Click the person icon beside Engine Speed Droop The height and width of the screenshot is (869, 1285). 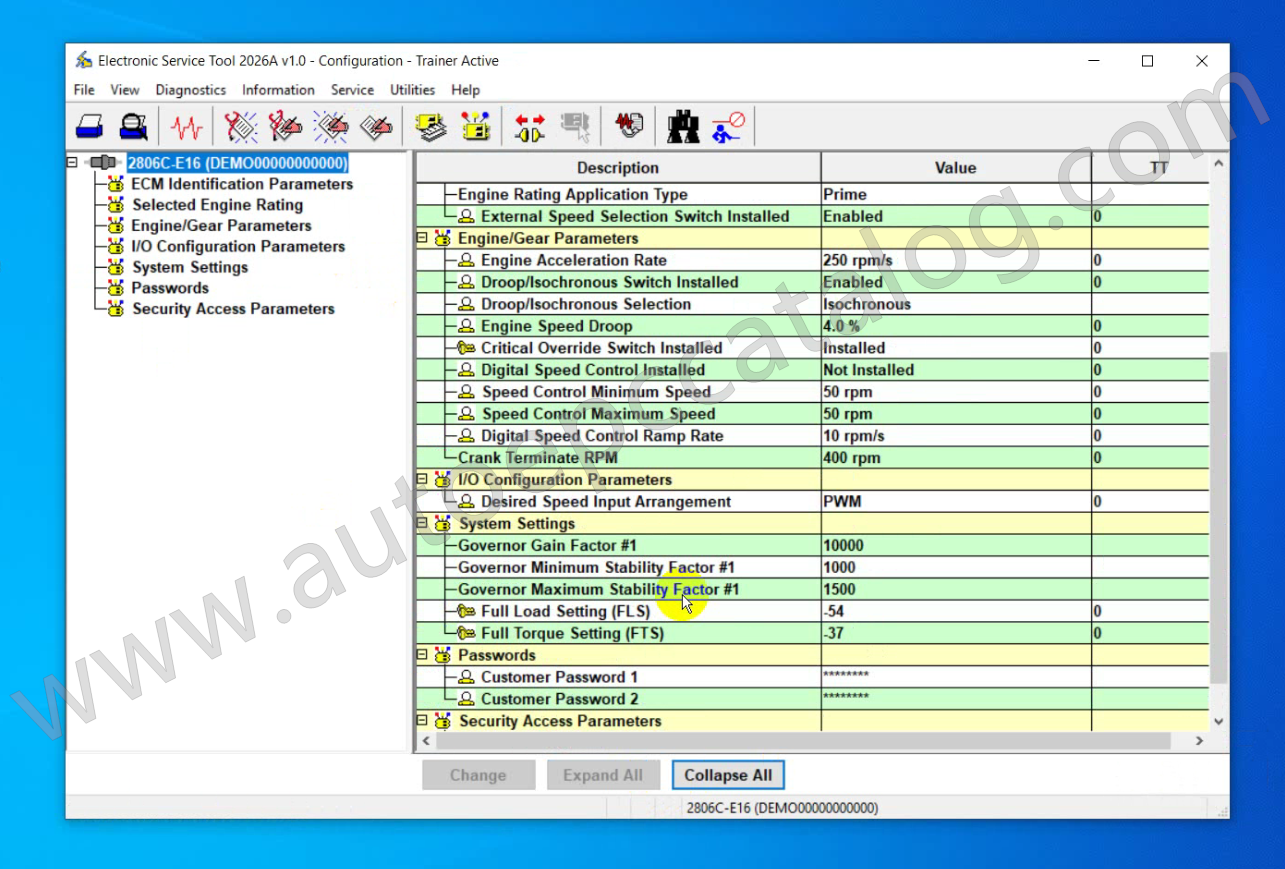pyautogui.click(x=466, y=327)
